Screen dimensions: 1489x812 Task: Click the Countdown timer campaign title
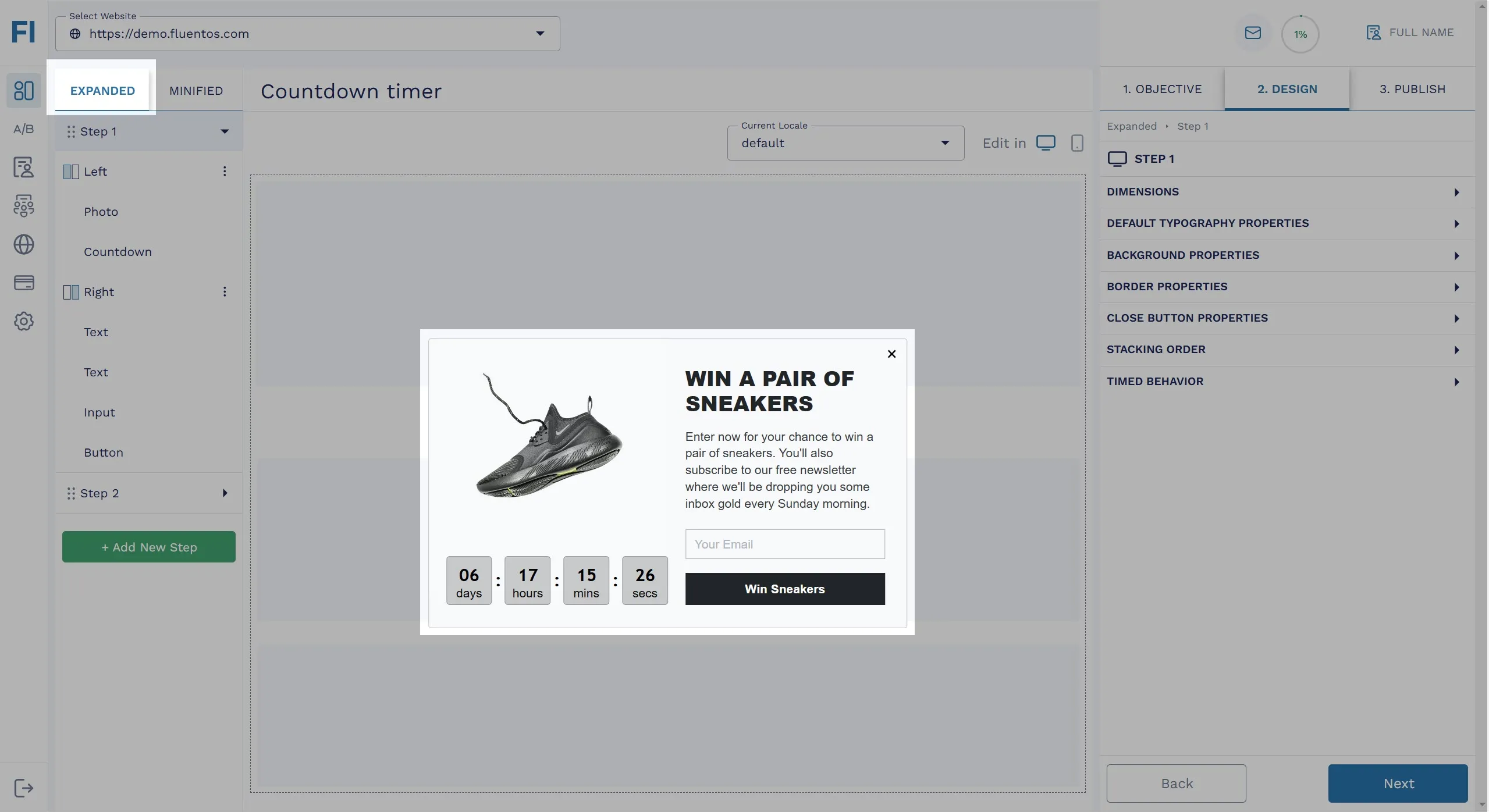coord(351,91)
